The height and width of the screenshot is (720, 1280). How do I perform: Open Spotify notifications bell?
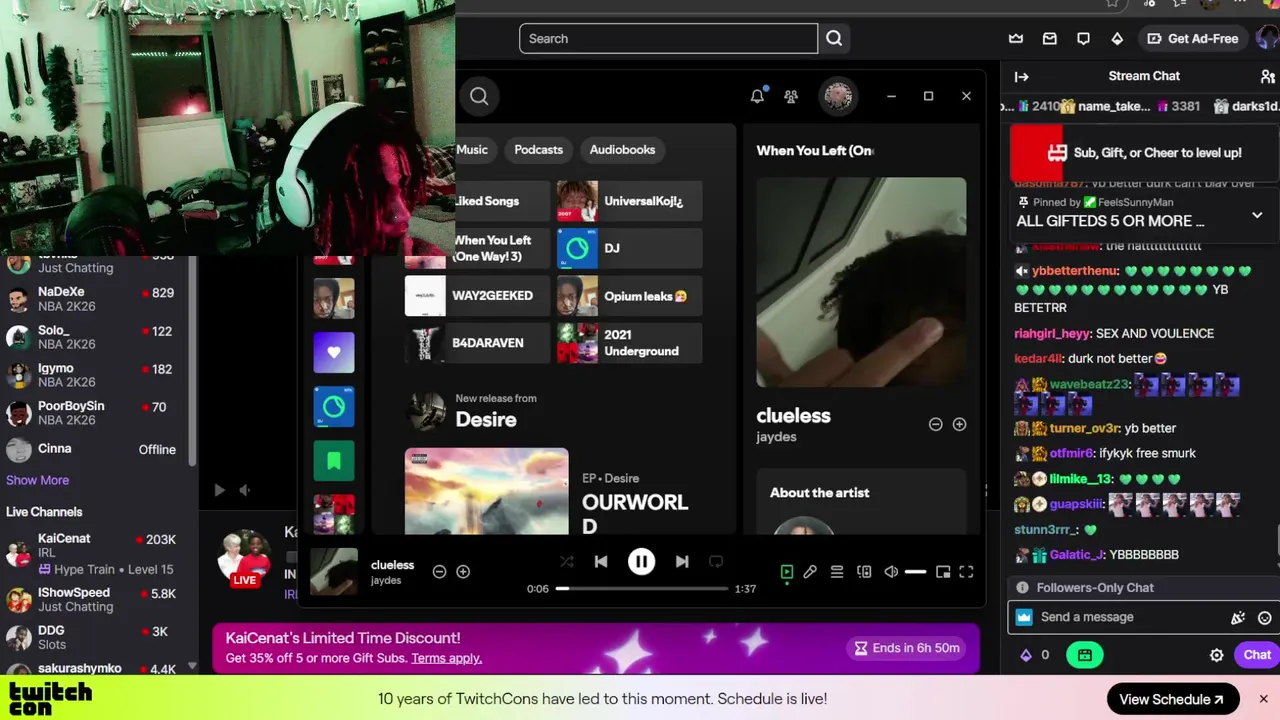[x=757, y=96]
